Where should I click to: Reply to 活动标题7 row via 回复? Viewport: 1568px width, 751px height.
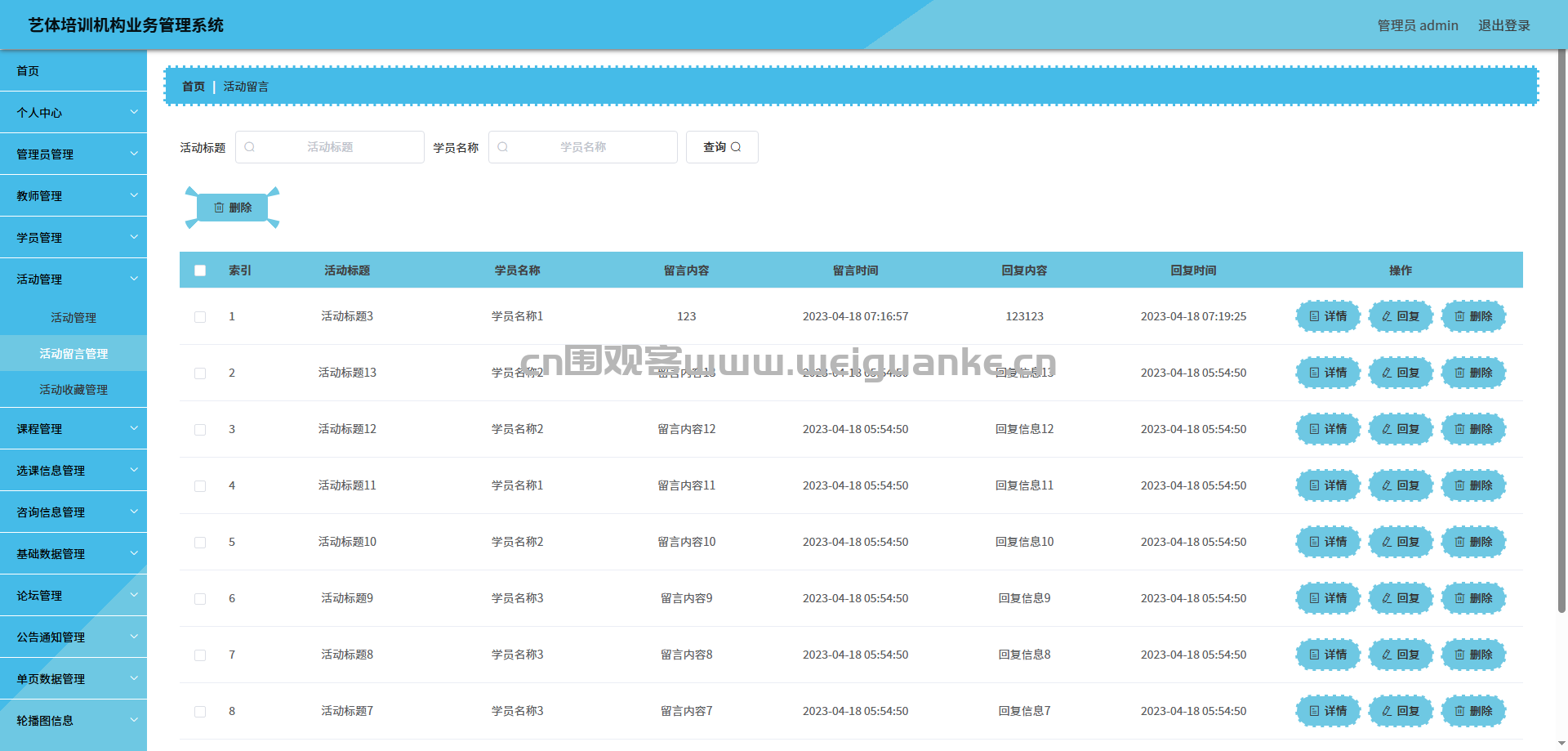[1401, 711]
